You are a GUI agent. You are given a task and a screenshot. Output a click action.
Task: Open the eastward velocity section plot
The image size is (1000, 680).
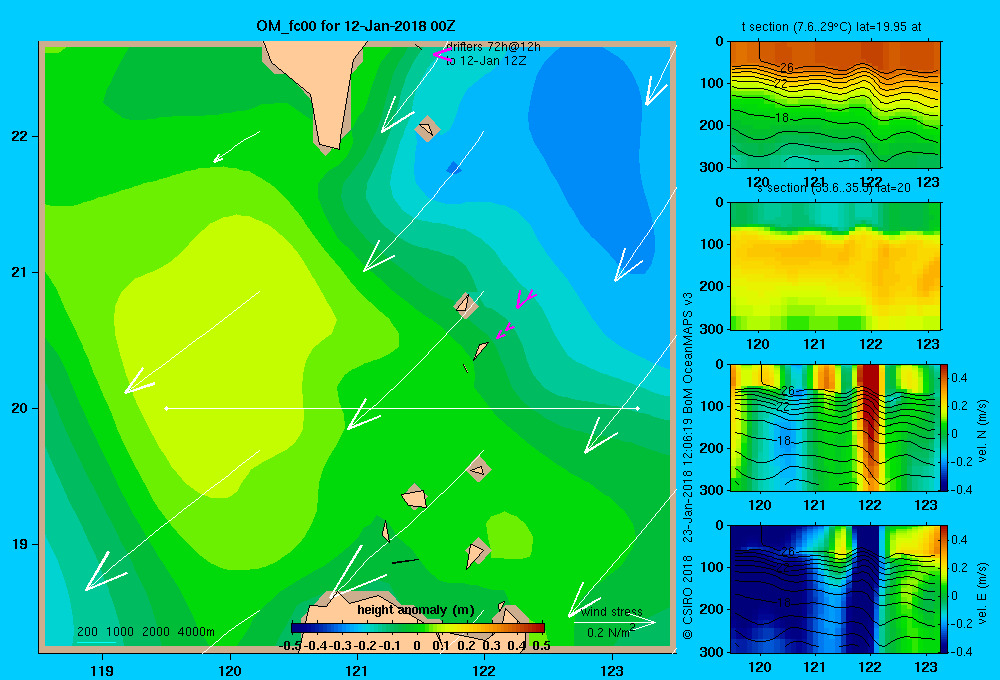835,589
